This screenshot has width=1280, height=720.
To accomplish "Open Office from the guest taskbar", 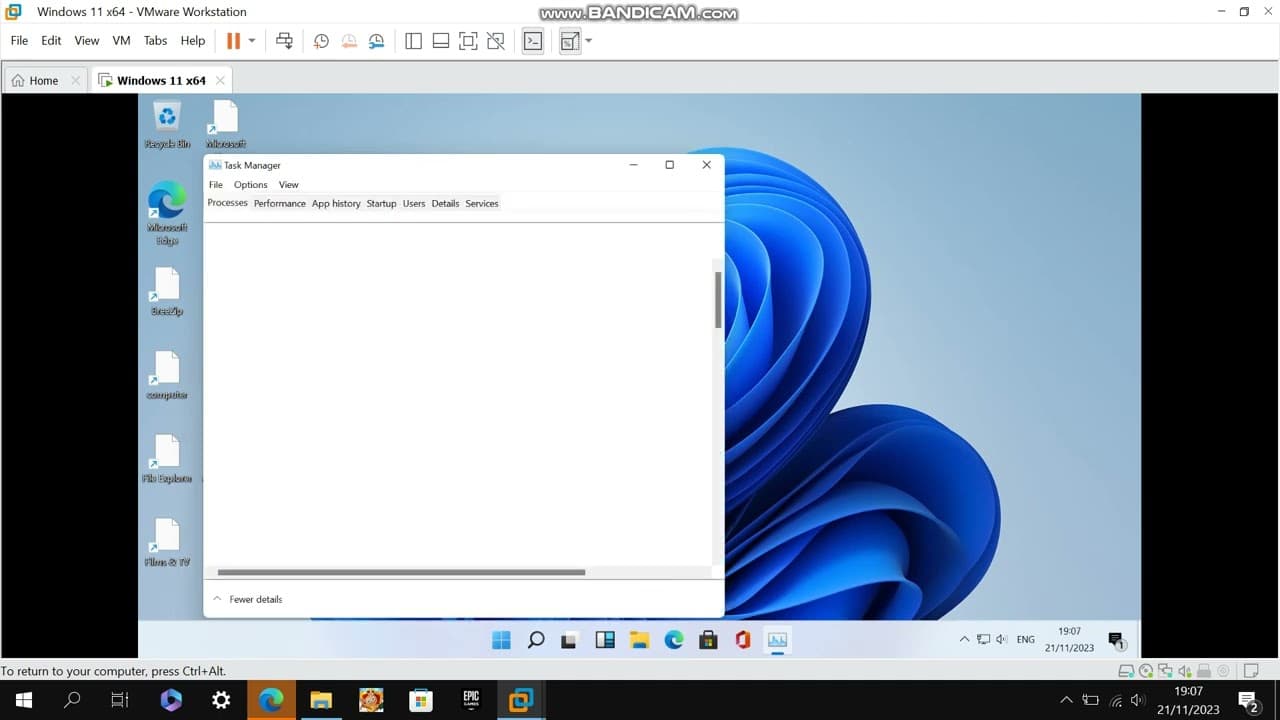I will pos(743,640).
